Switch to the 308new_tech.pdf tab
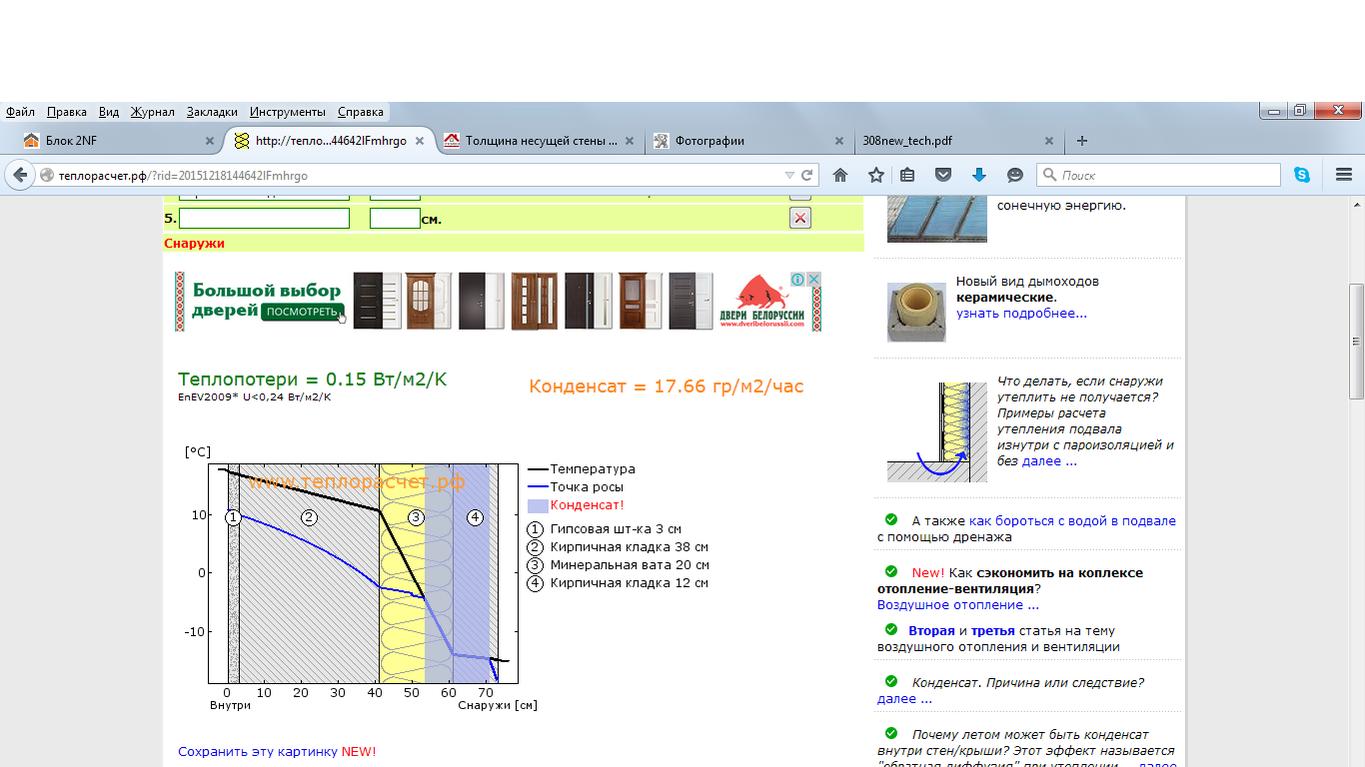Viewport: 1365px width, 767px height. pyautogui.click(x=907, y=141)
